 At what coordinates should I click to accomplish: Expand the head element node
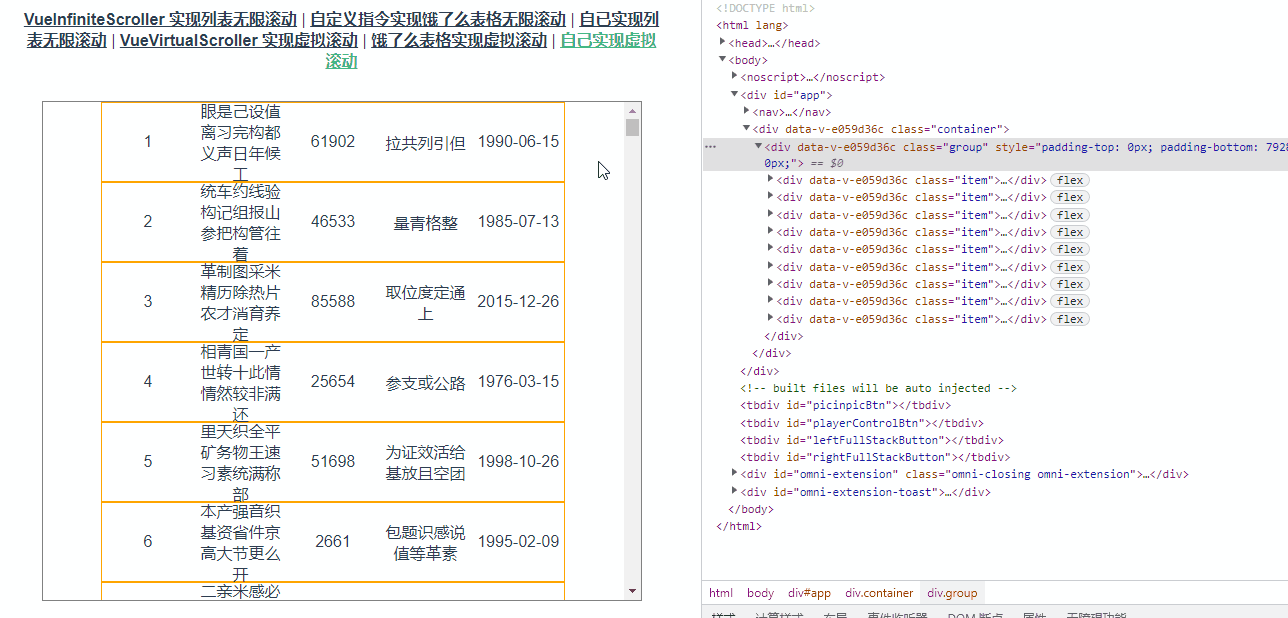[722, 42]
